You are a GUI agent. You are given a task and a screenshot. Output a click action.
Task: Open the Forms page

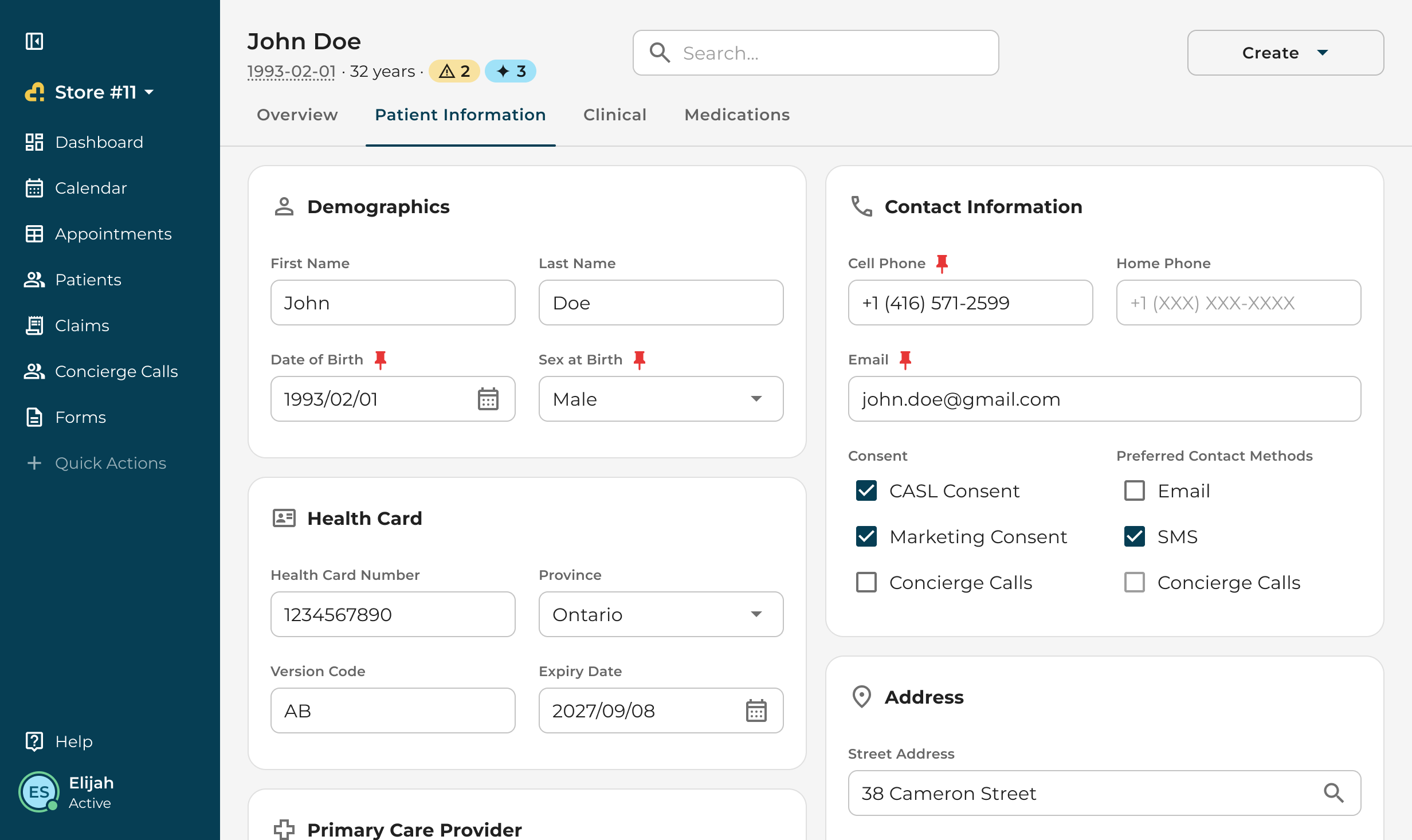(x=65, y=417)
